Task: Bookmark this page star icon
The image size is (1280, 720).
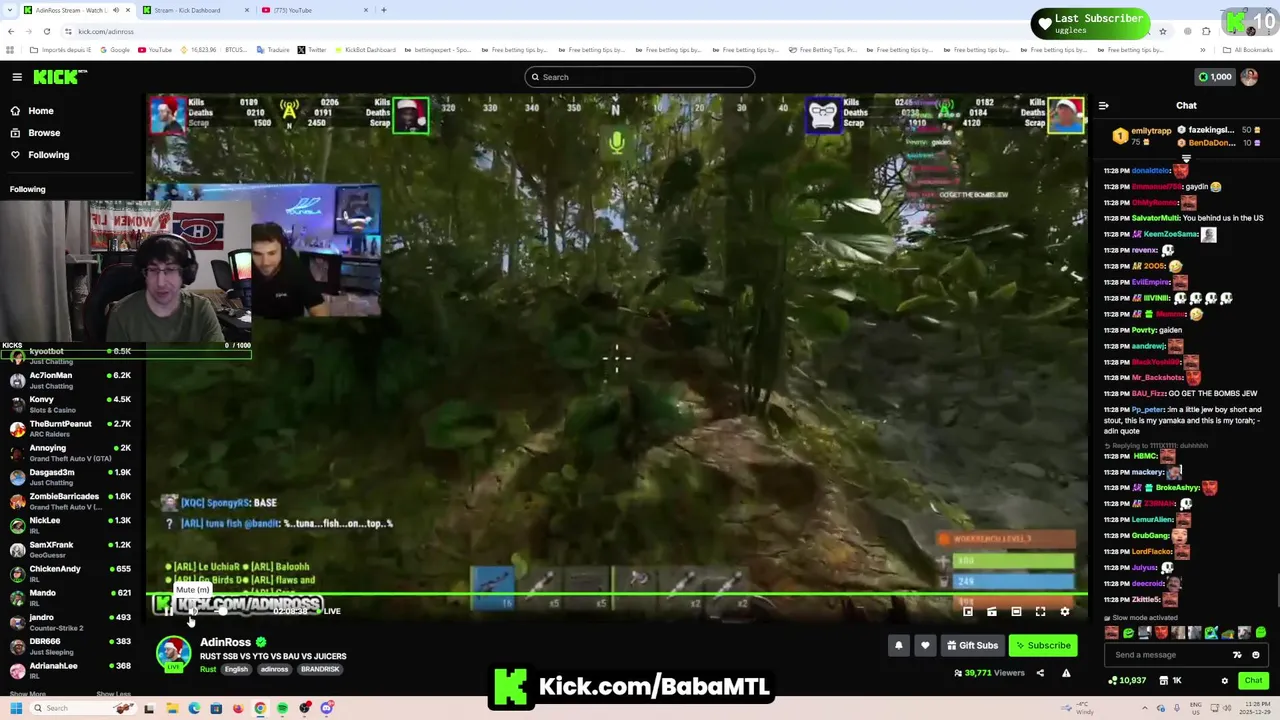Action: click(x=1162, y=31)
